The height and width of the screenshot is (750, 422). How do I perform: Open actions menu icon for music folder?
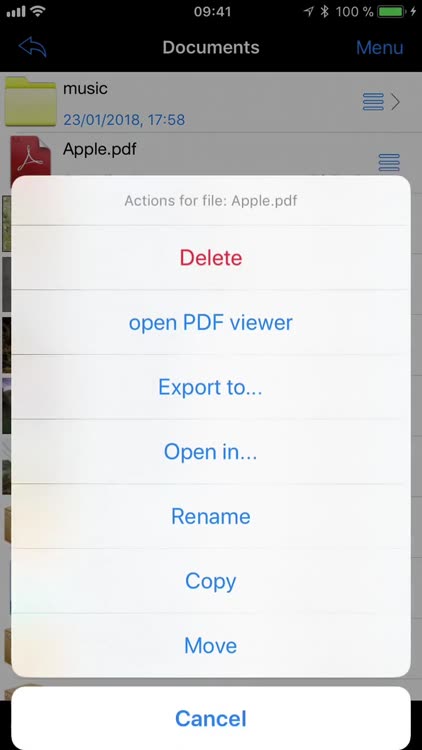(x=373, y=102)
